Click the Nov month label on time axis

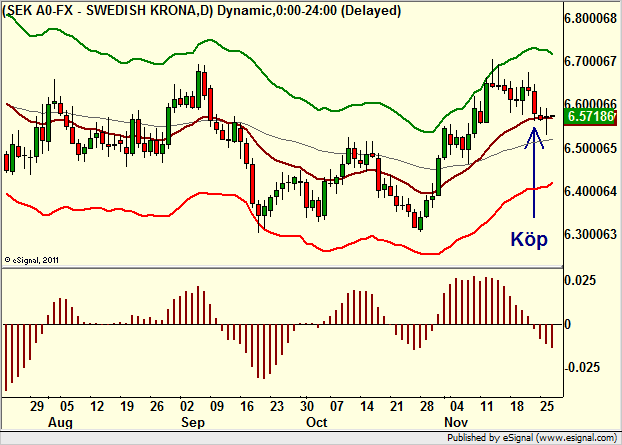[456, 422]
